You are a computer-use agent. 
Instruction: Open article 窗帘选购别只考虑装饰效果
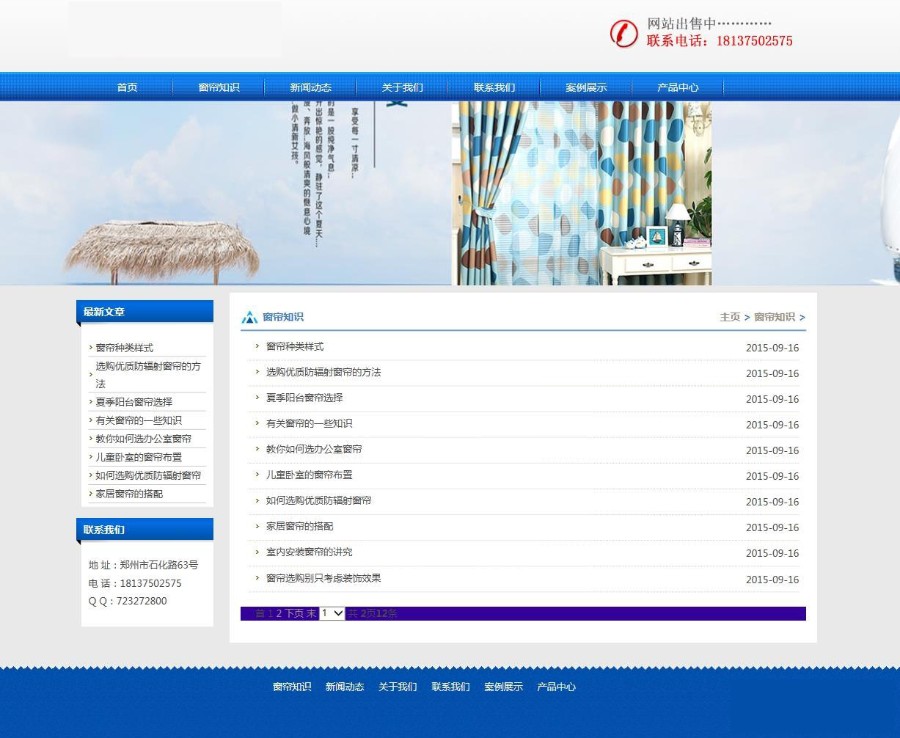point(323,578)
